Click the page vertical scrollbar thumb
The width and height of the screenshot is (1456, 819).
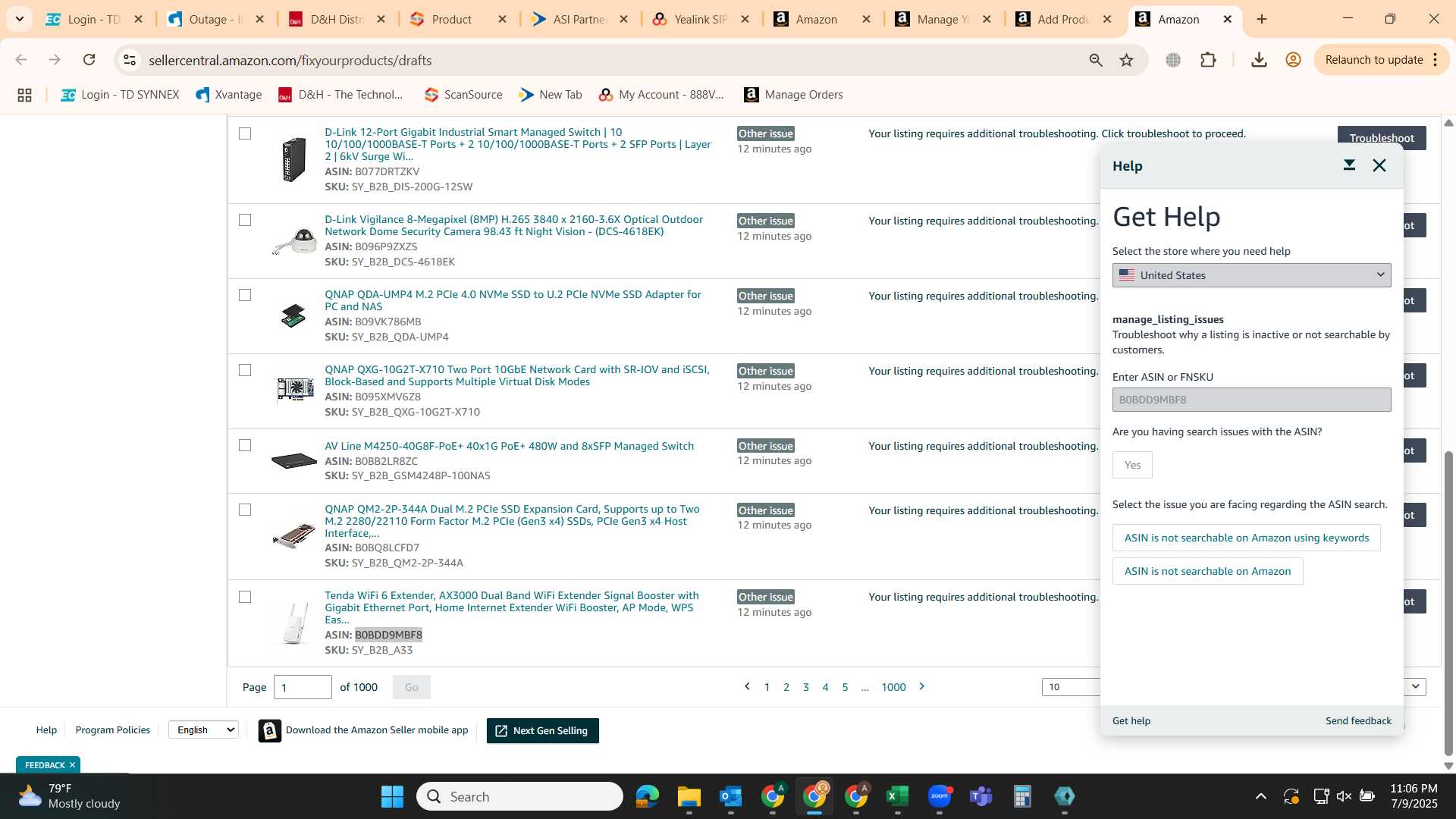point(1448,604)
